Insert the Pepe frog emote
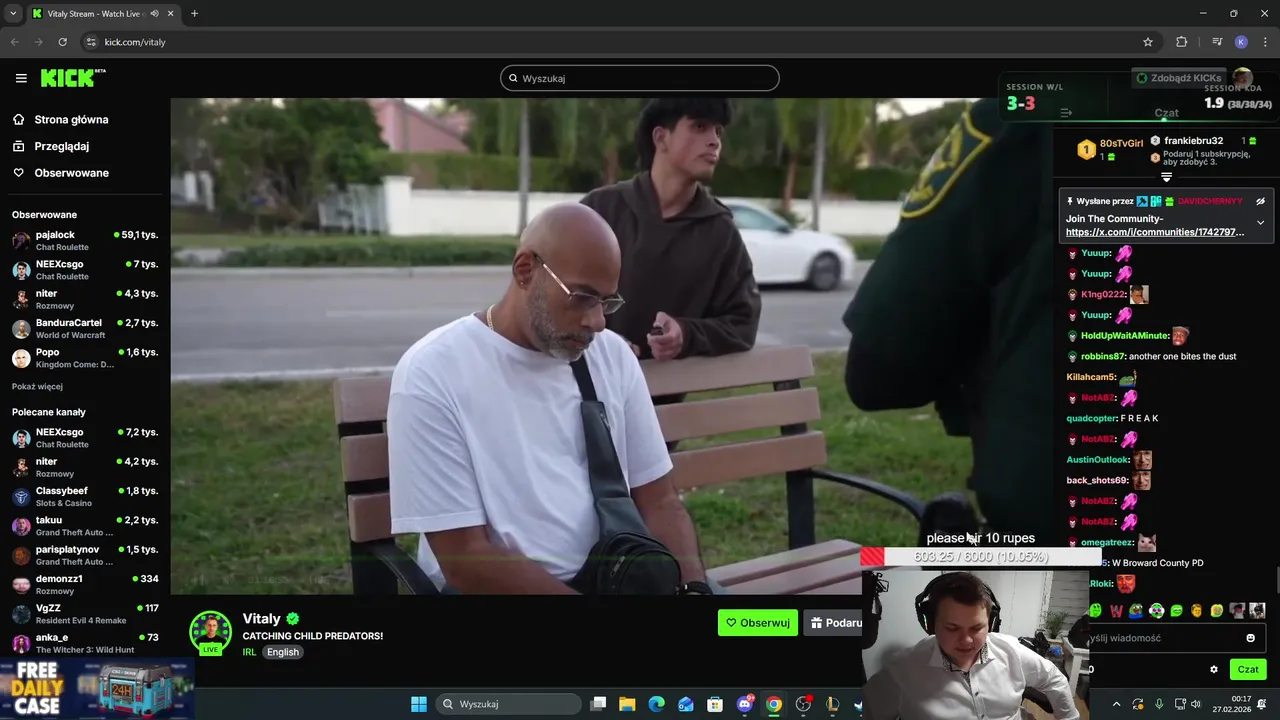 point(1136,611)
